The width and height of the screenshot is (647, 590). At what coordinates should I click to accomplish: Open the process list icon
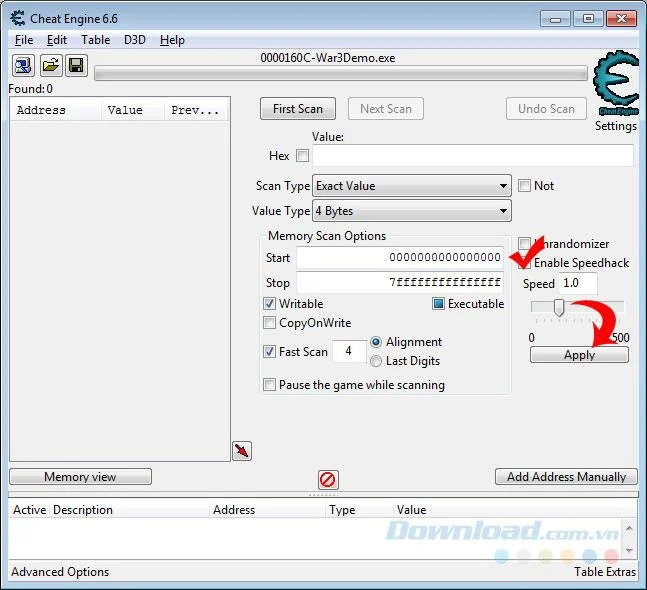[x=23, y=65]
